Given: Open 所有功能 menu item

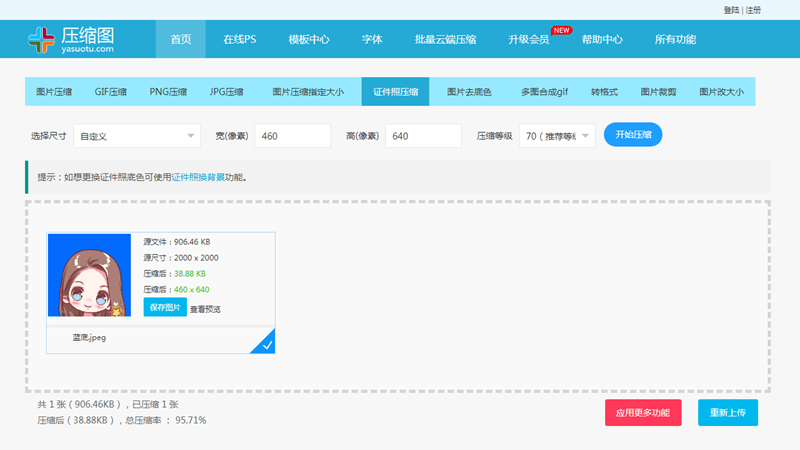Looking at the screenshot, I should click(x=675, y=39).
